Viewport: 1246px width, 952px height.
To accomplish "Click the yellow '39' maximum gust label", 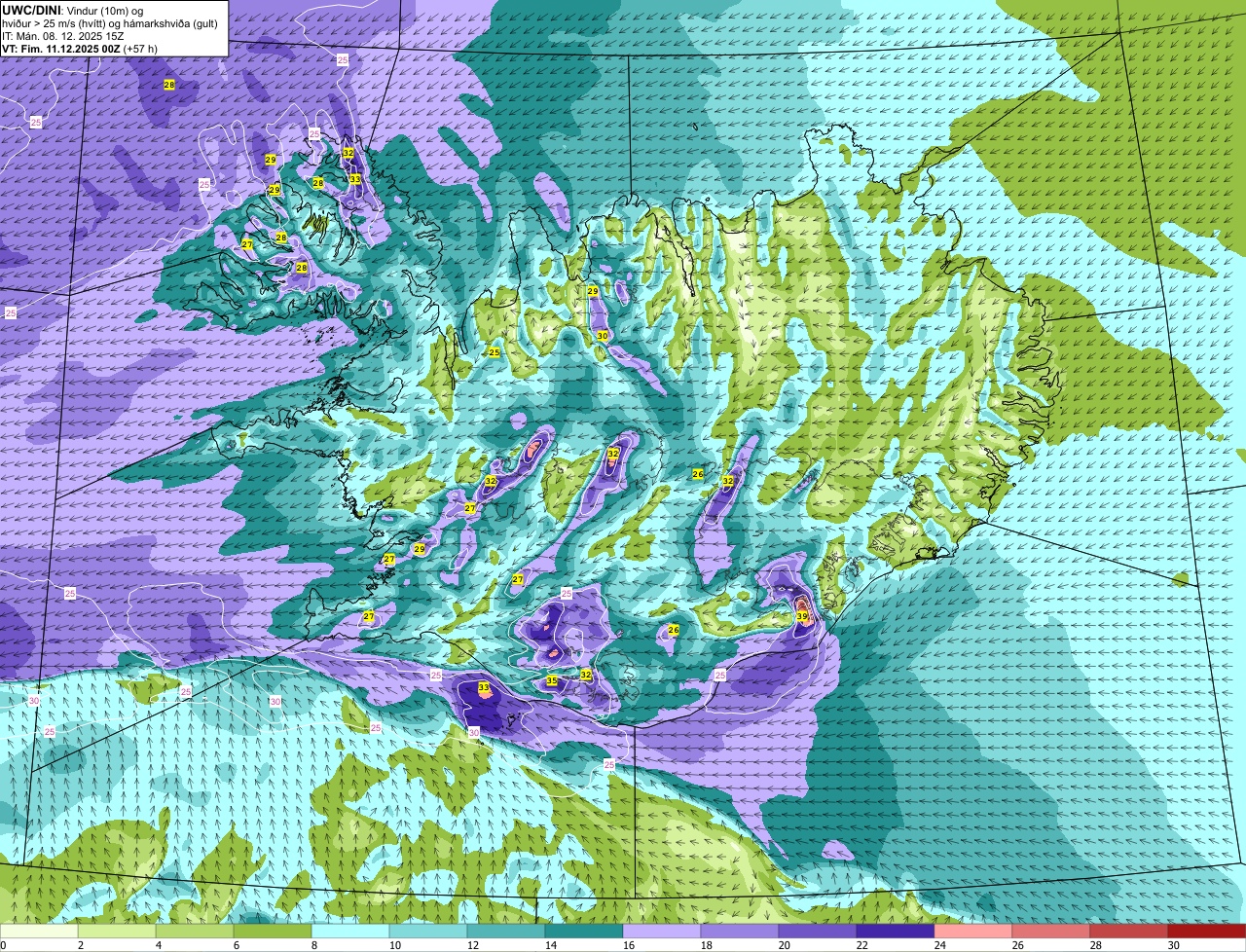I will coord(801,616).
